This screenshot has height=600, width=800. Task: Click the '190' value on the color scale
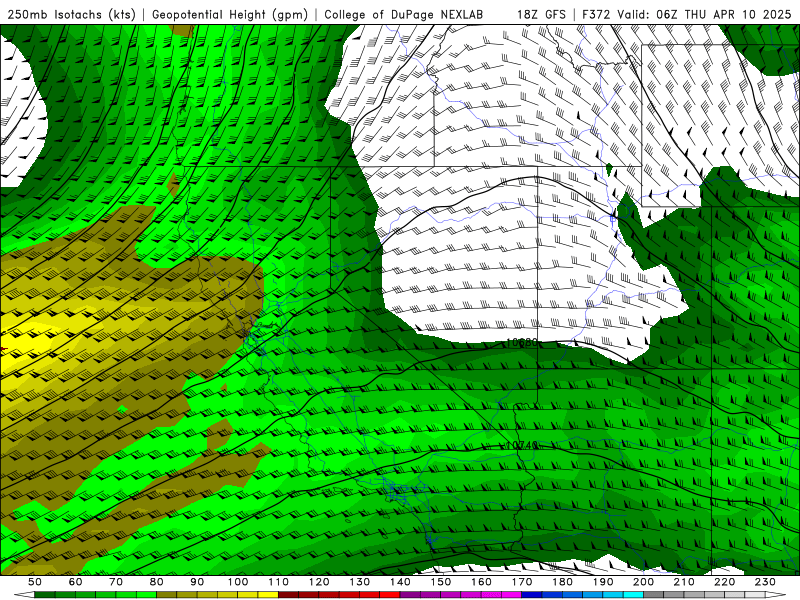[603, 582]
